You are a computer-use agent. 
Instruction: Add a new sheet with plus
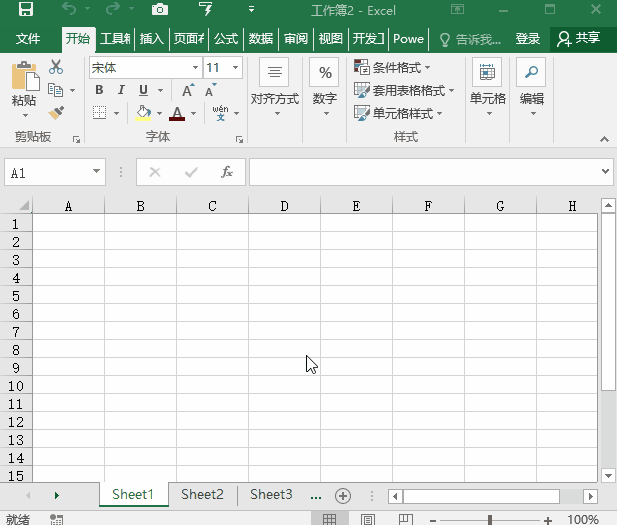pos(343,496)
